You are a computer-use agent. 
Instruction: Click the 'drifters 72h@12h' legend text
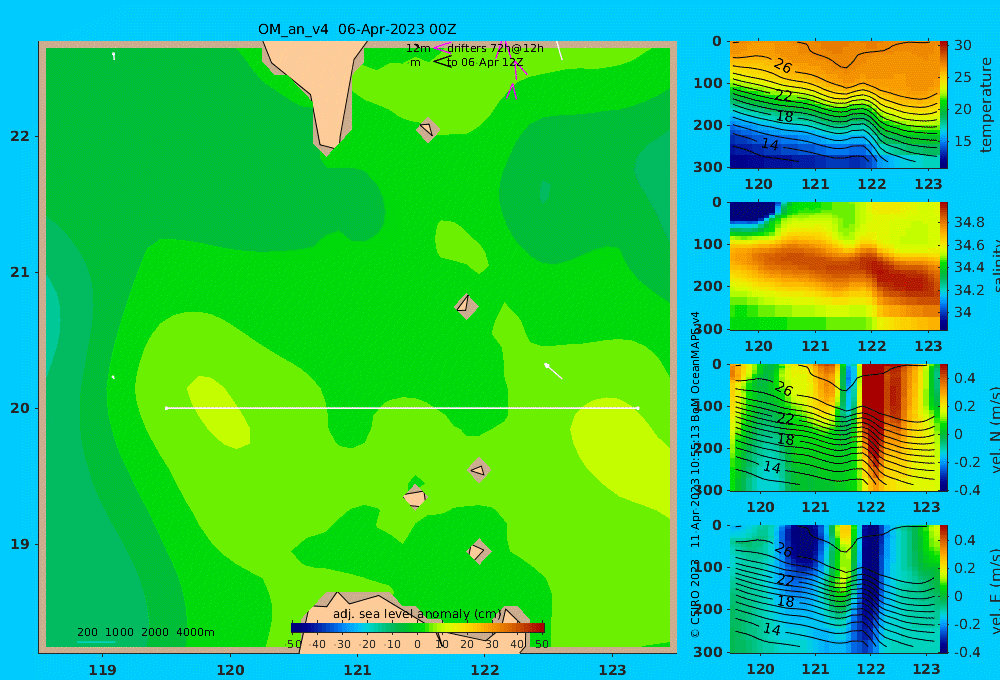[495, 48]
